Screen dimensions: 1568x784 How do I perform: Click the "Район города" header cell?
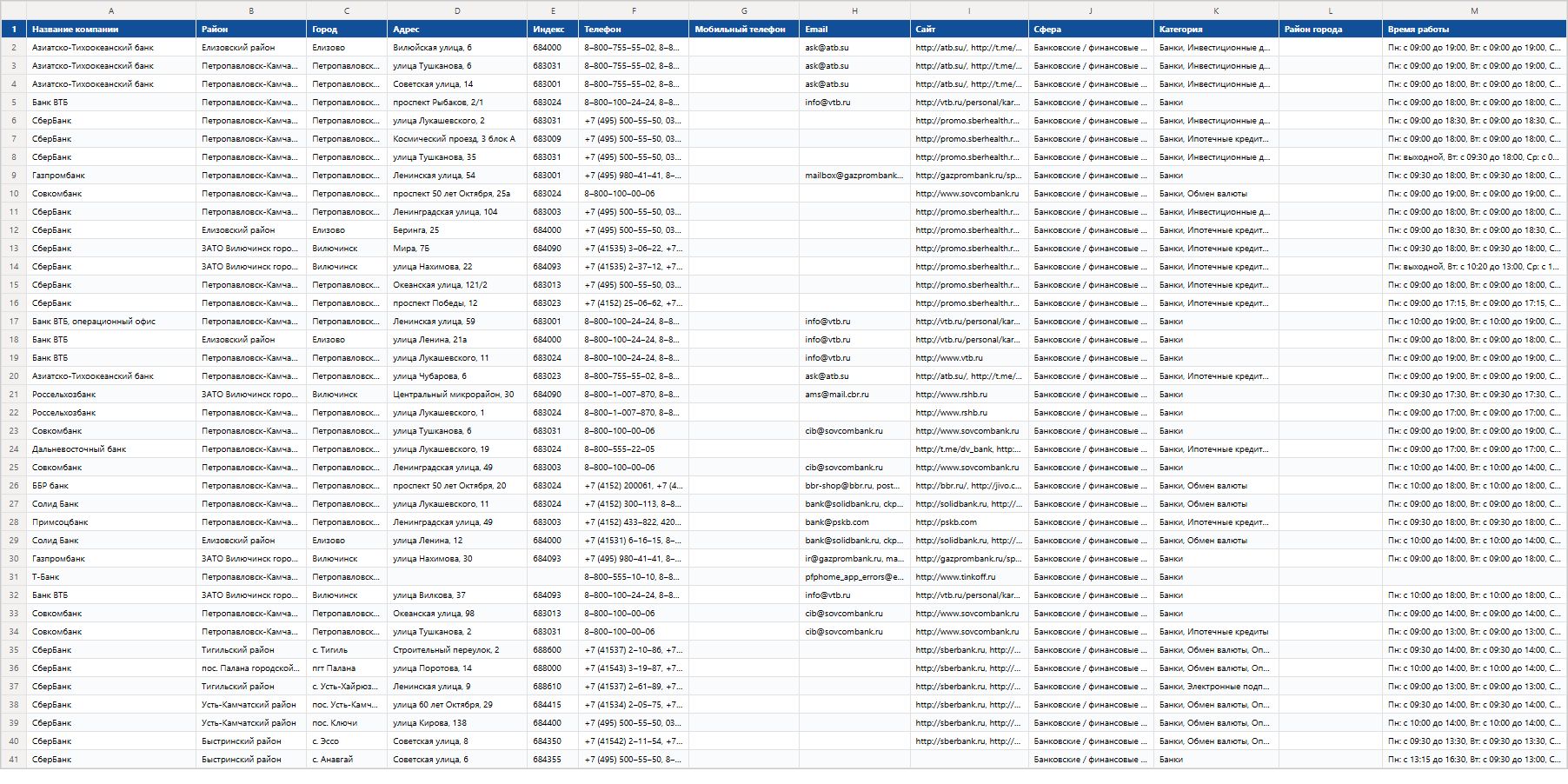[1331, 30]
